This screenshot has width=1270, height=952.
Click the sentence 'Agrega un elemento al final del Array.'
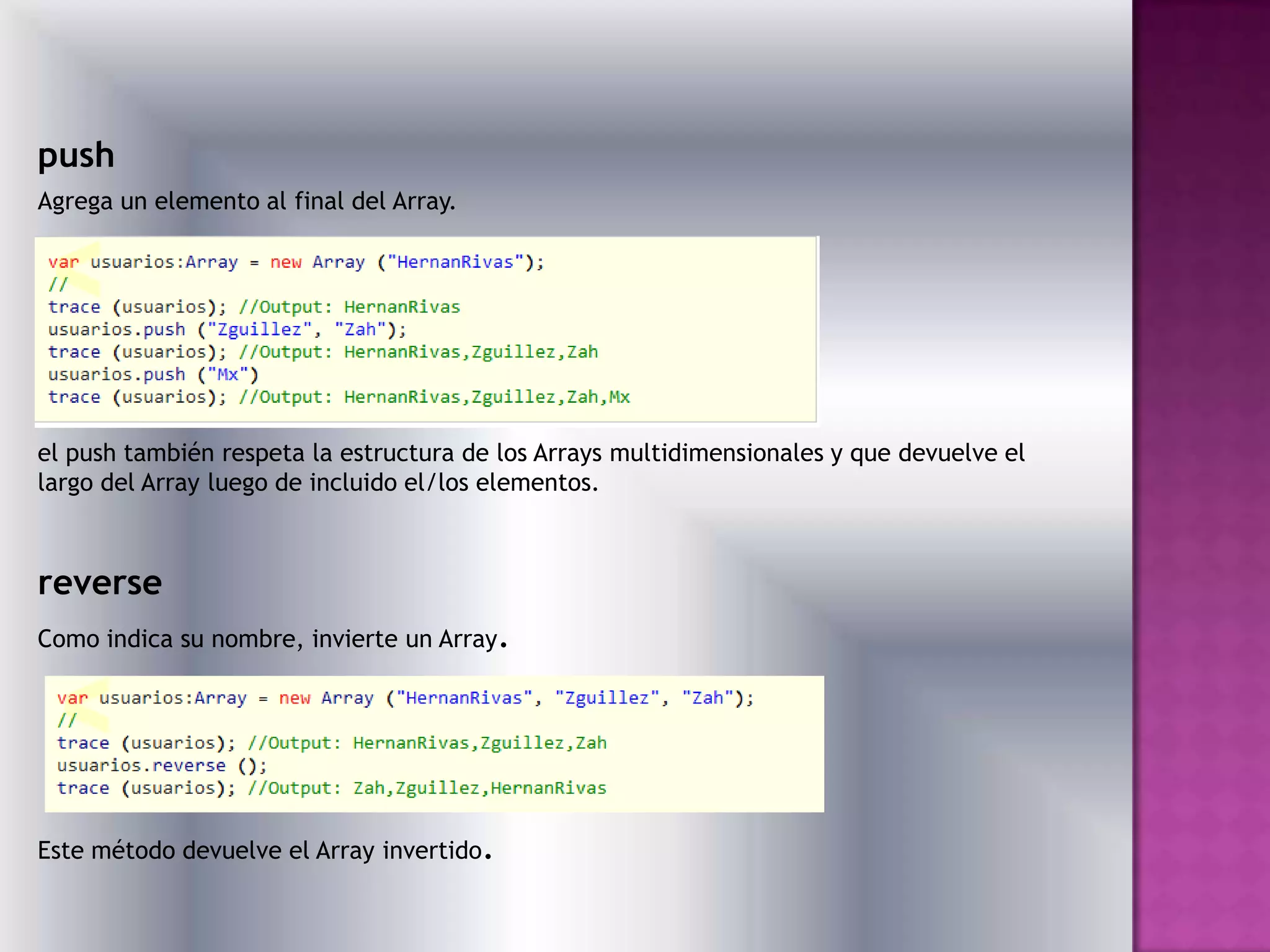point(246,201)
